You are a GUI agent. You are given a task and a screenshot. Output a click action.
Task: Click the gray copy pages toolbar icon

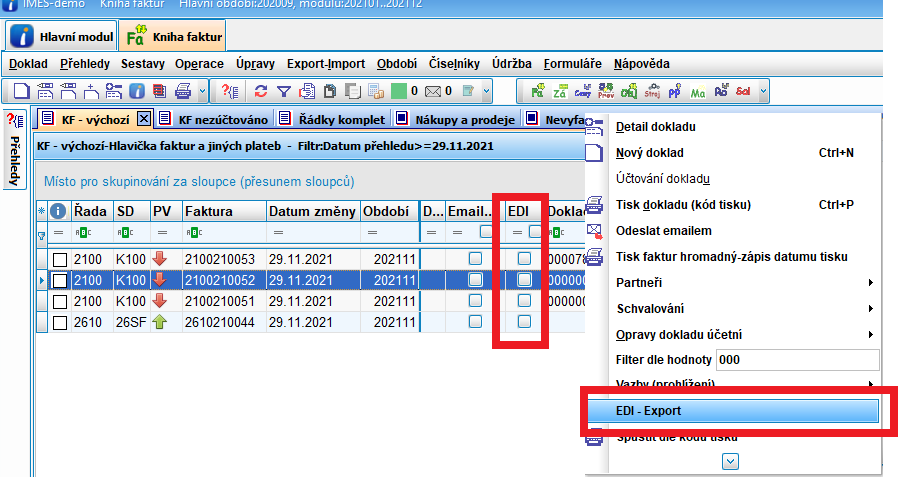click(353, 91)
